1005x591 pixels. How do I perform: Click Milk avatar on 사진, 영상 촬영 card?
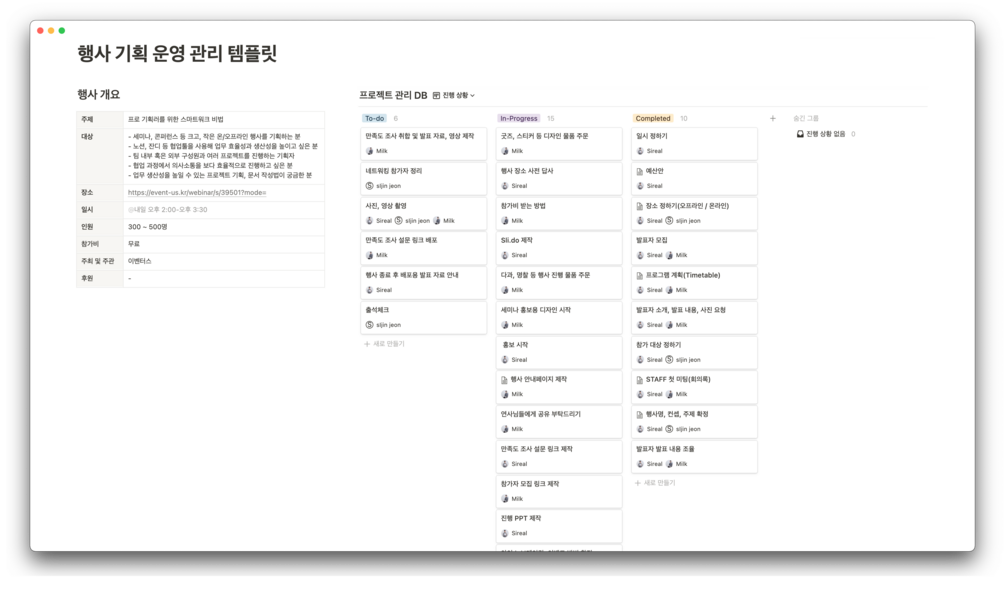[436, 221]
